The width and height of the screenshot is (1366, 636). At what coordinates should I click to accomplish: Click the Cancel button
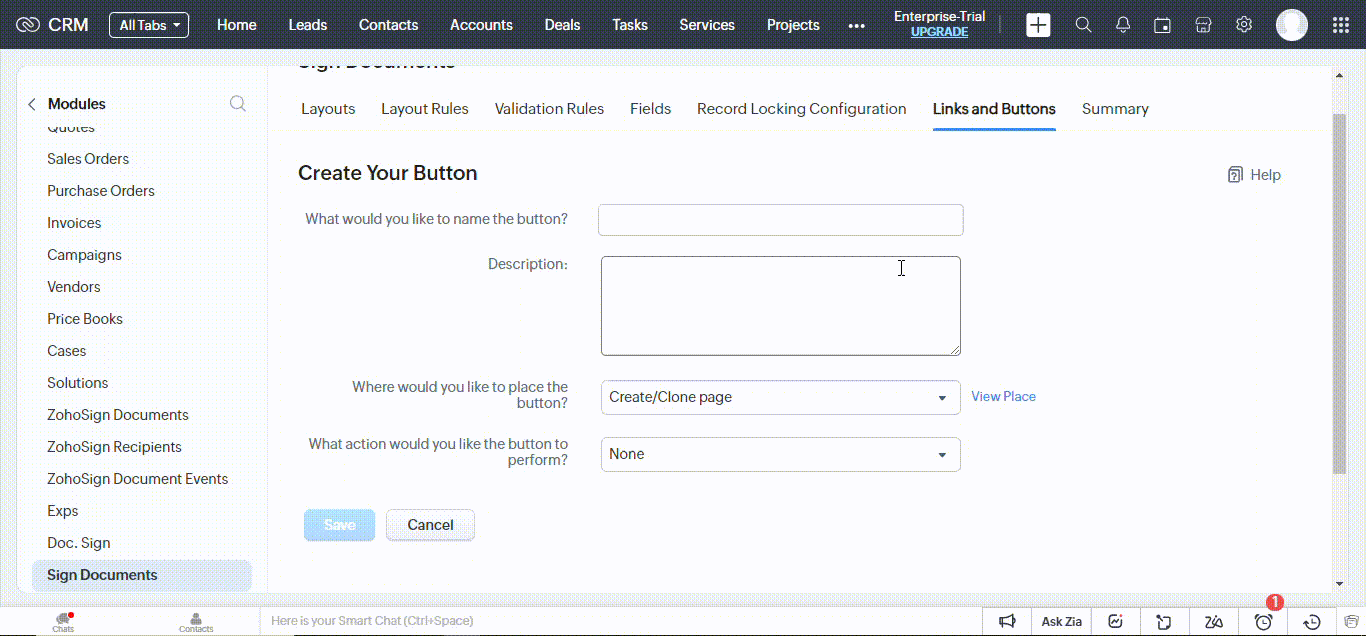coord(430,524)
